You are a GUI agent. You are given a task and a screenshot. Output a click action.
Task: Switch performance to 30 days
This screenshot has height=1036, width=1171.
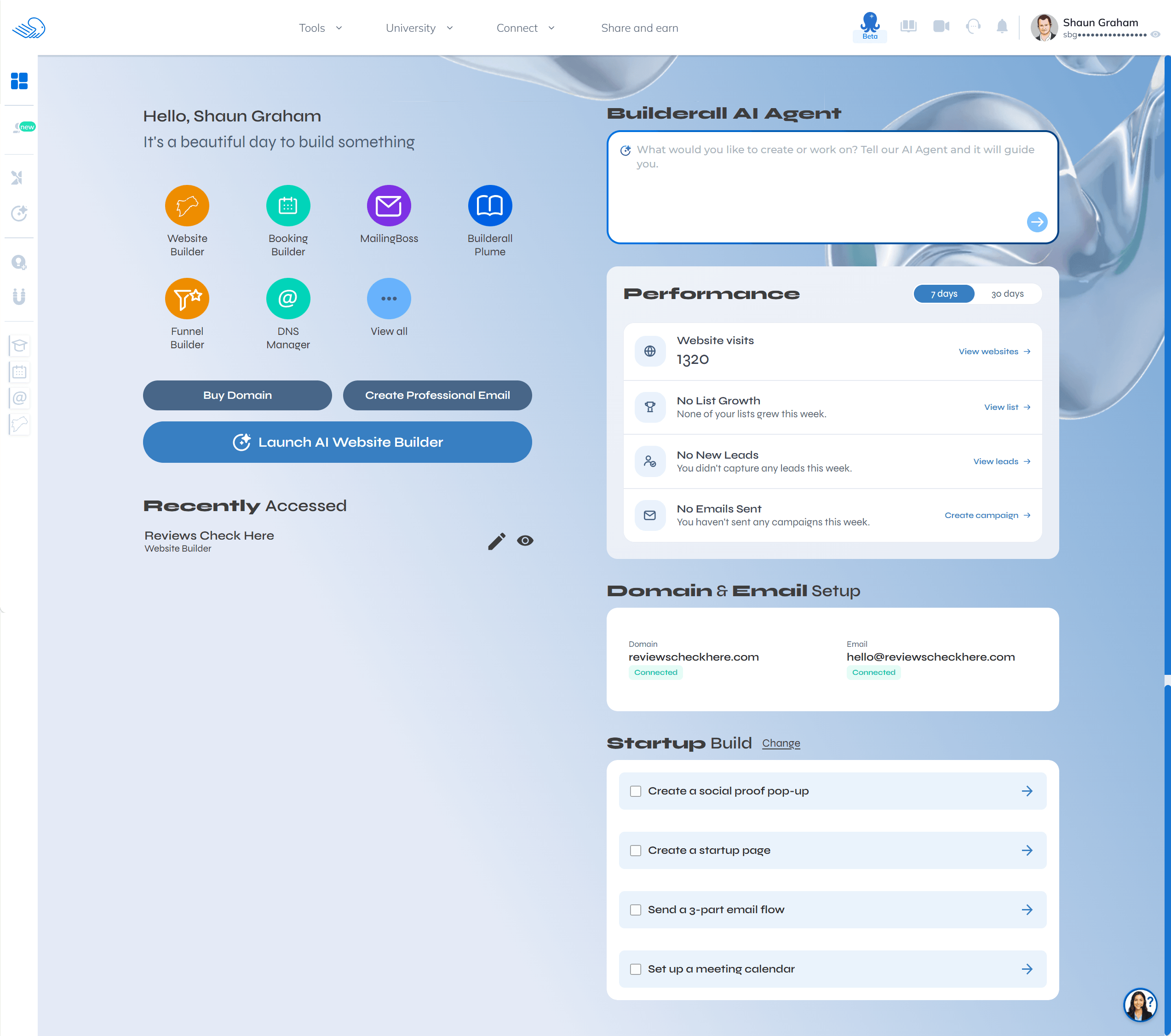point(1007,294)
